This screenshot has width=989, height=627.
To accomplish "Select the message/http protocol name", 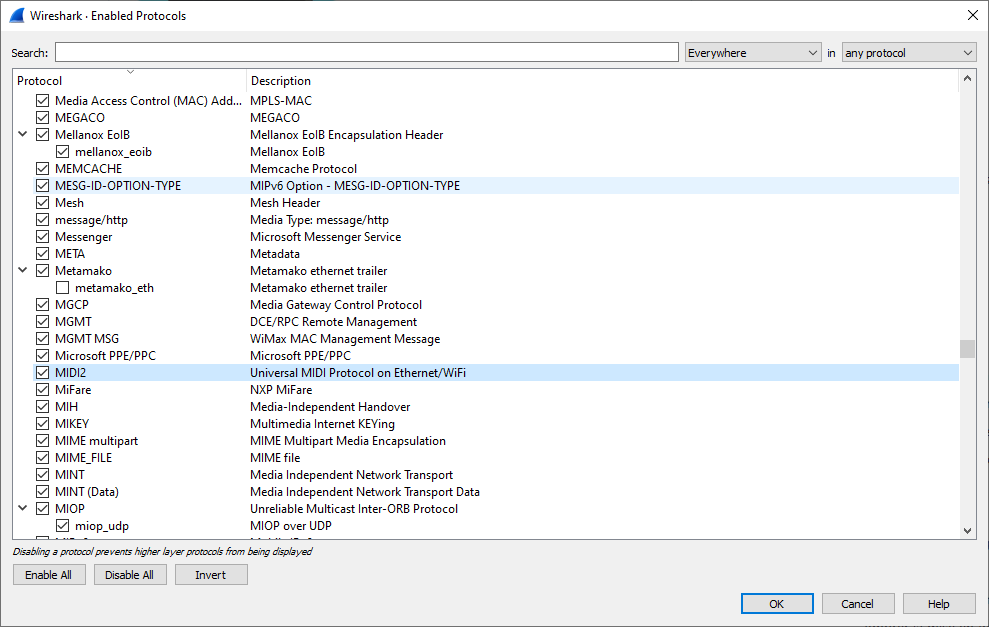I will click(x=91, y=220).
